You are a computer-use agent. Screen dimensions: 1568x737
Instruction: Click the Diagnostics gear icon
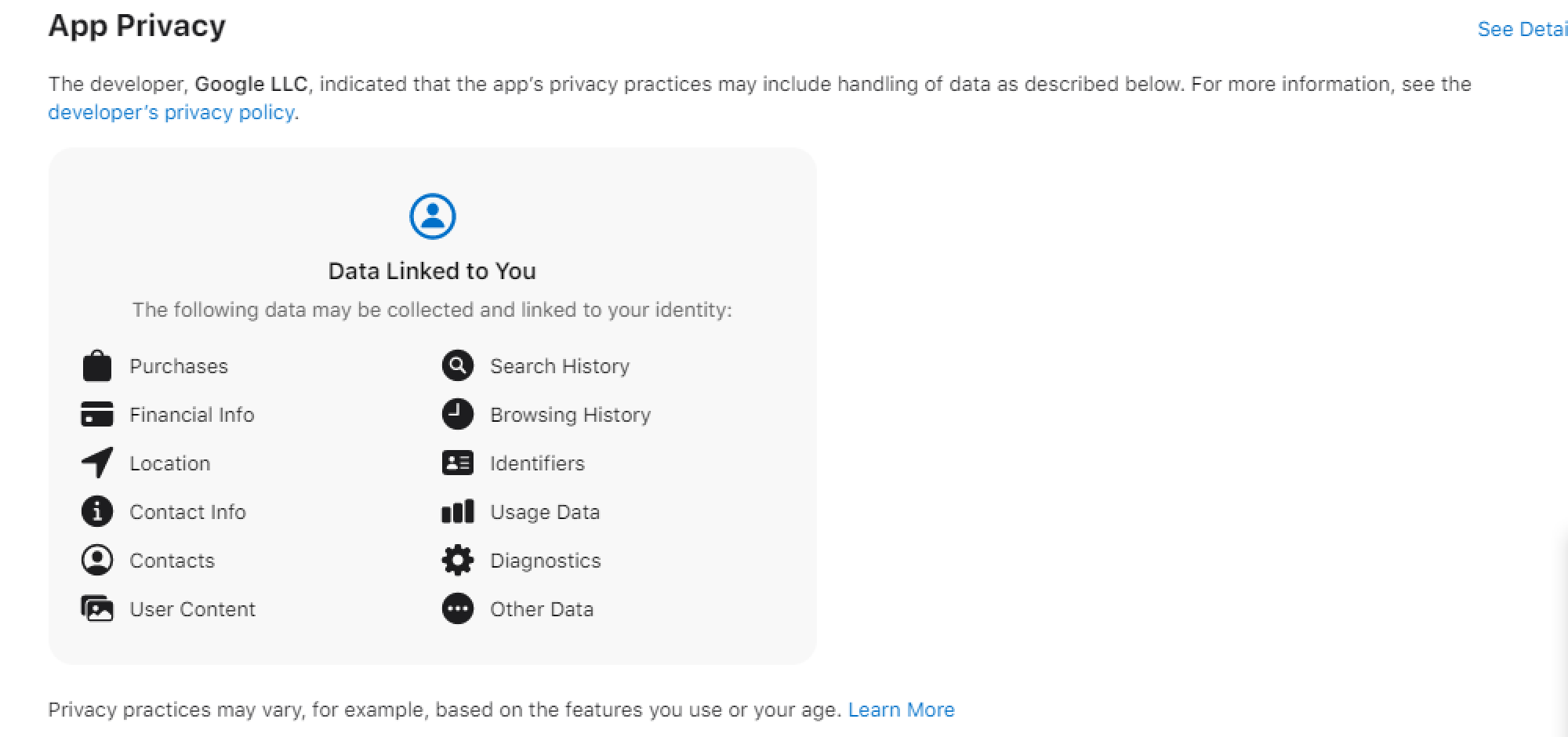pyautogui.click(x=458, y=561)
